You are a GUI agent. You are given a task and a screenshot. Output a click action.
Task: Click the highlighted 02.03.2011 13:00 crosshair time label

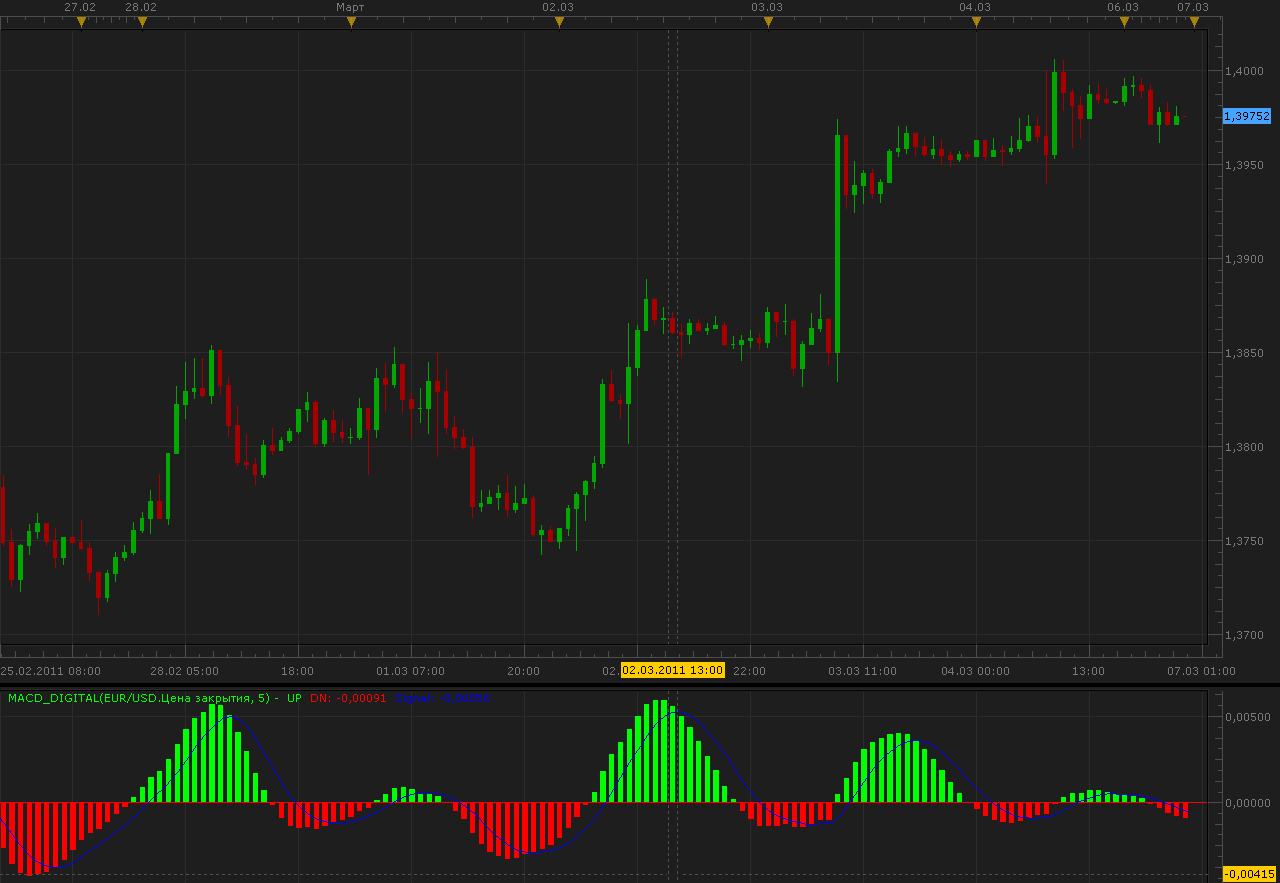click(673, 670)
